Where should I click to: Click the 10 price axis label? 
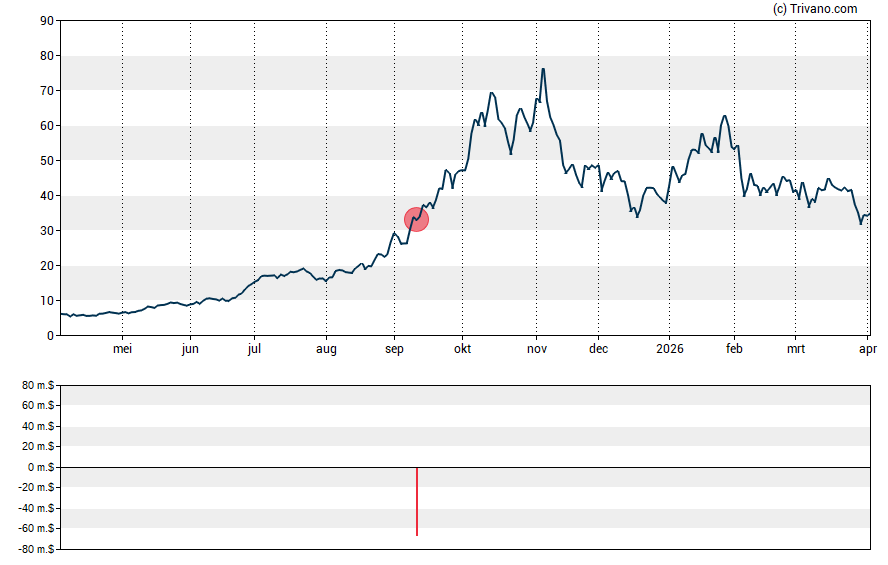pyautogui.click(x=47, y=301)
